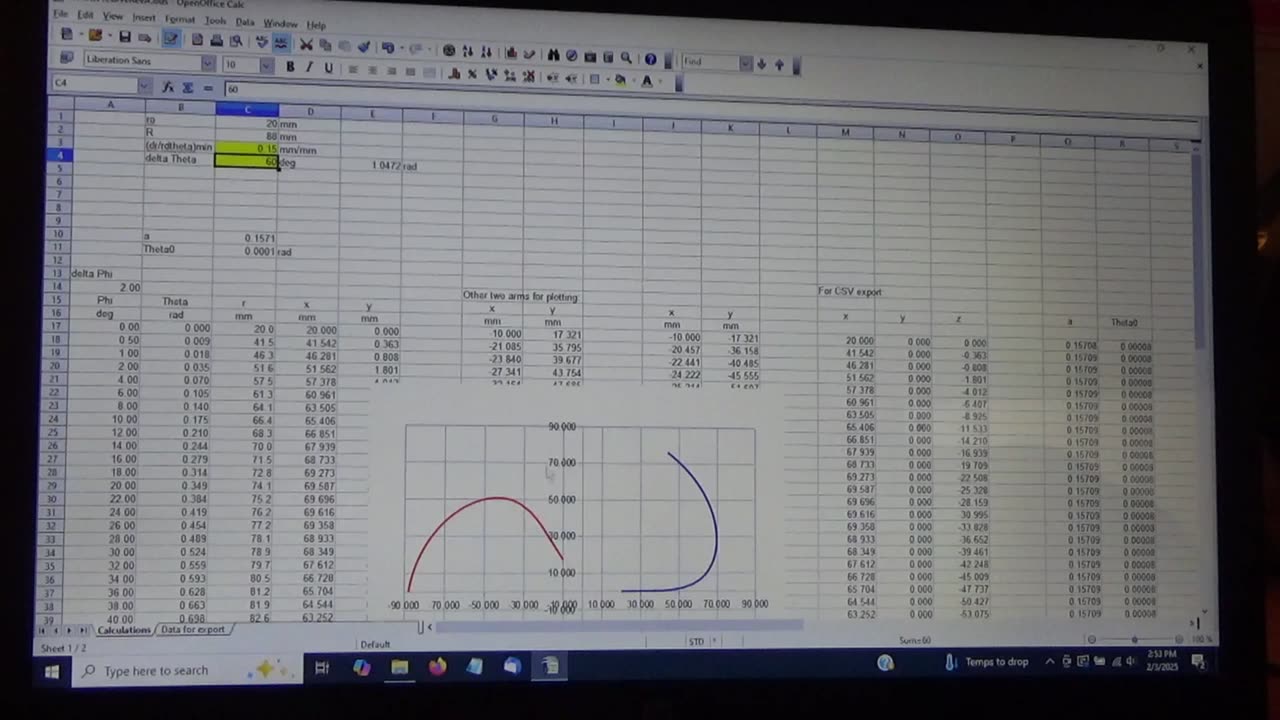Click the Help question mark icon
1280x720 pixels.
coord(651,59)
